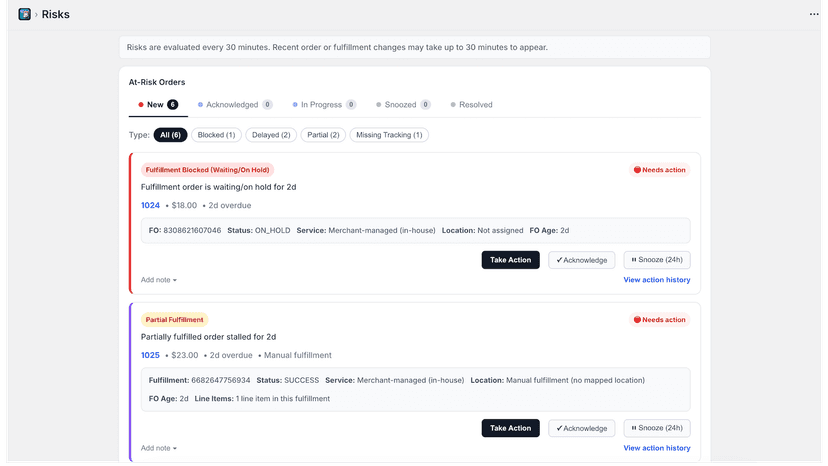Switch to the Acknowledged tab
The width and height of the screenshot is (828, 466).
(235, 105)
